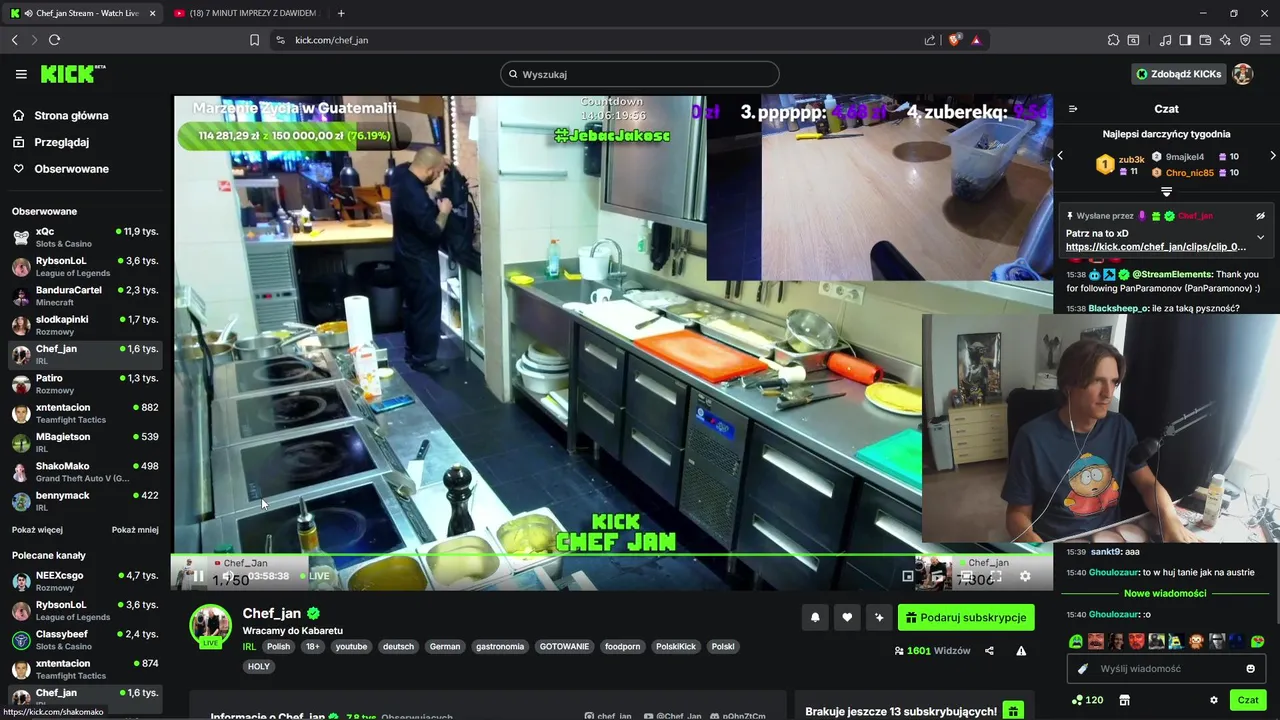Screen dimensions: 1280x720
Task: Open the emoji picker in chat input
Action: pyautogui.click(x=1251, y=669)
